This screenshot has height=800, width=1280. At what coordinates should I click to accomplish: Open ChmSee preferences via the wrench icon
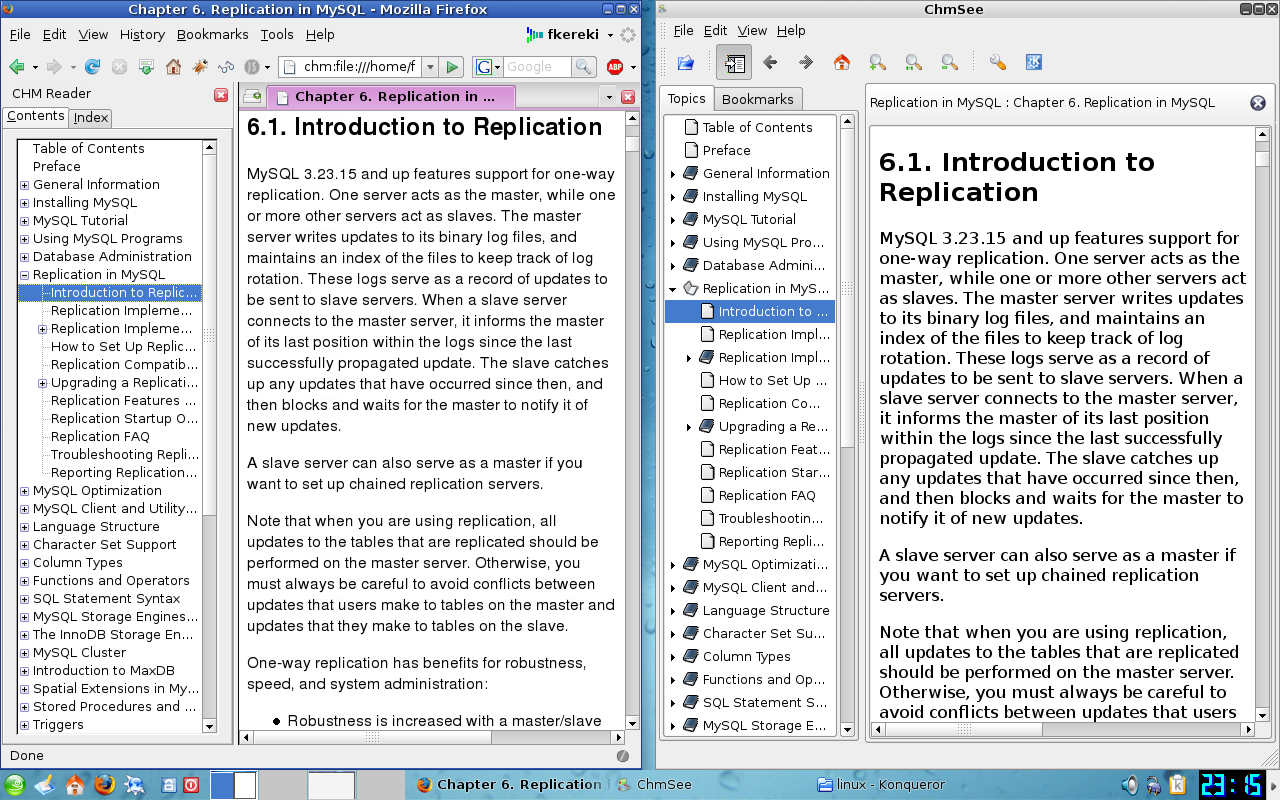[997, 63]
